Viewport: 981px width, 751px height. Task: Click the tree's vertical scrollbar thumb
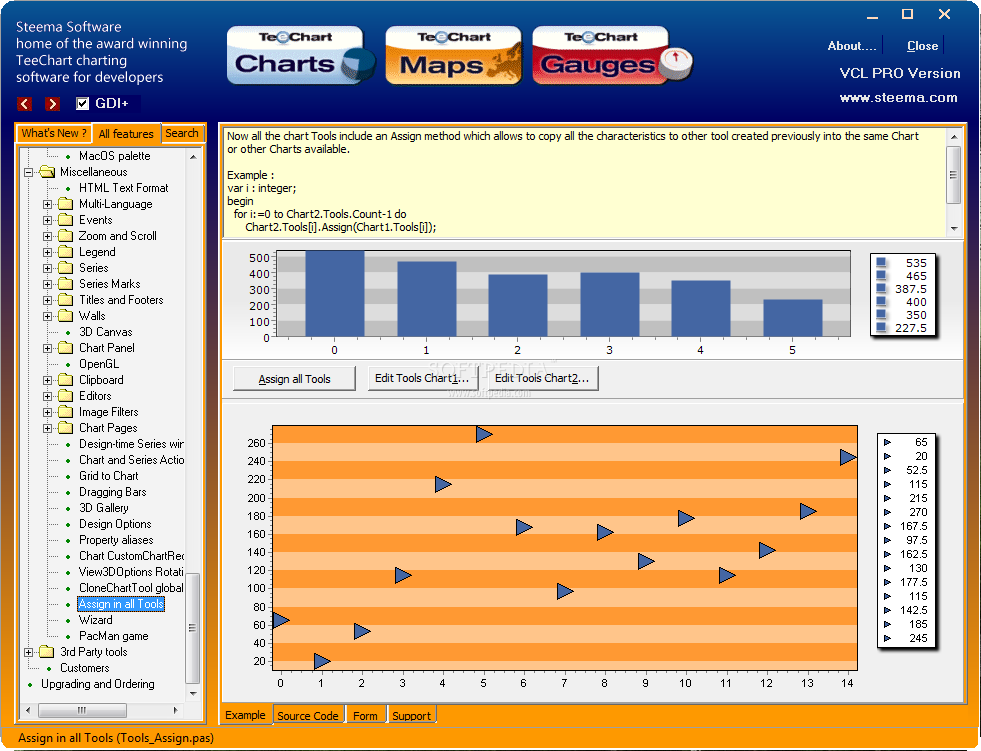[x=193, y=628]
